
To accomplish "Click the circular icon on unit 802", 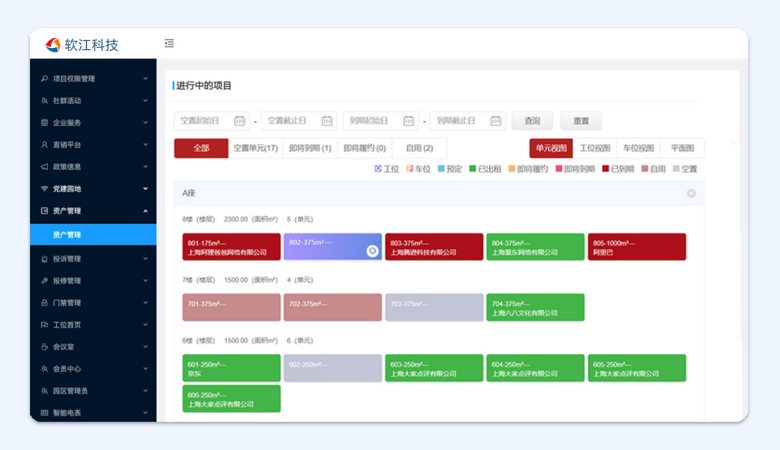I will pyautogui.click(x=372, y=251).
